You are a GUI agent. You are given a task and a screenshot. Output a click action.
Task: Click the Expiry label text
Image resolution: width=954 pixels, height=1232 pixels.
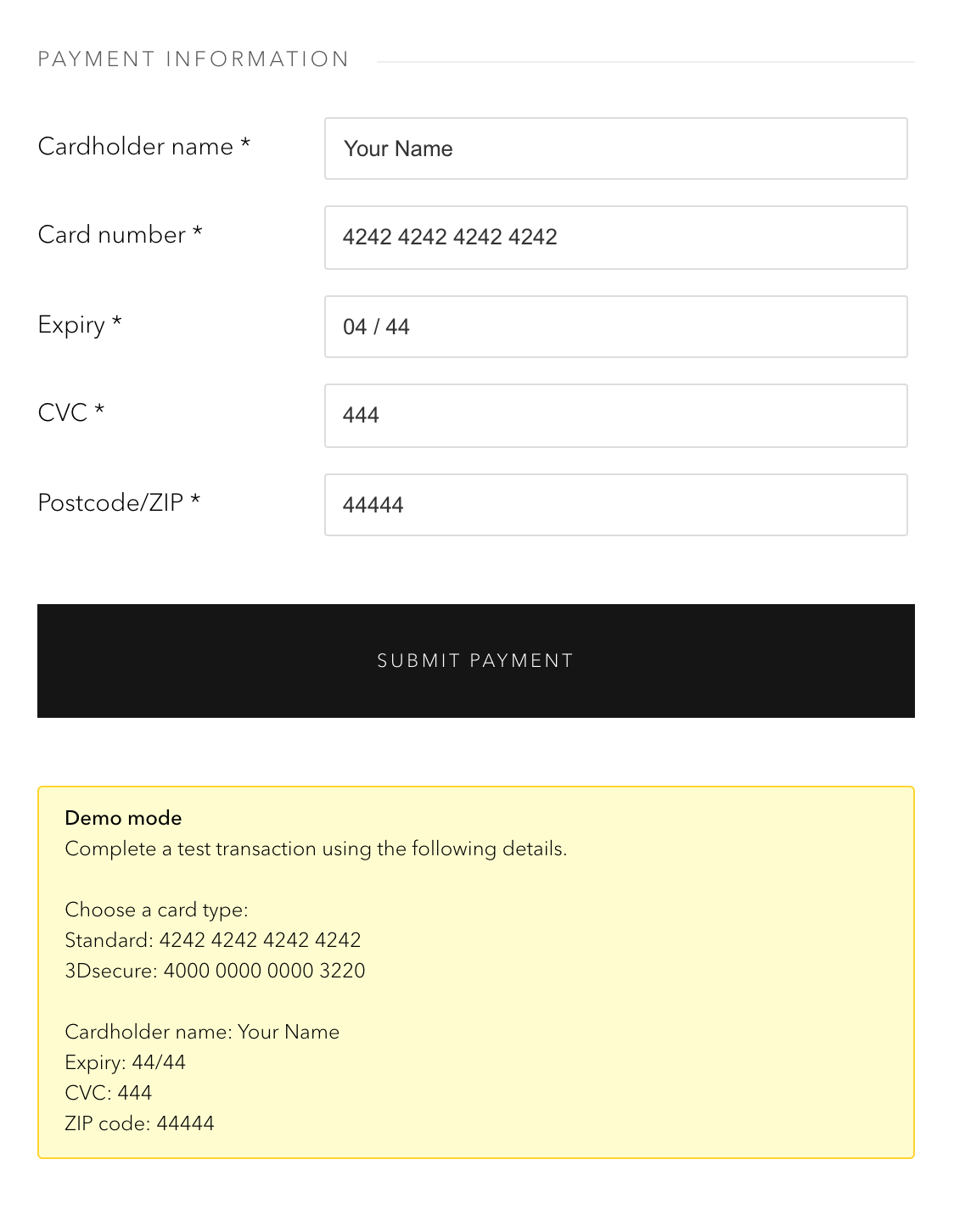[x=80, y=325]
